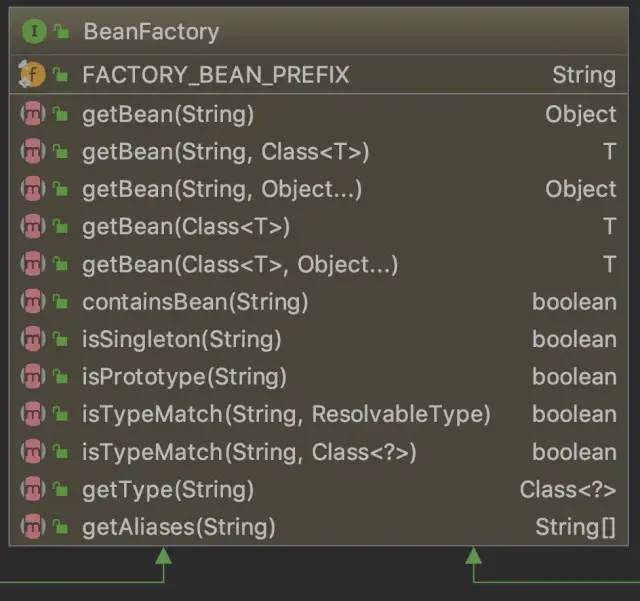640x601 pixels.
Task: Select getBean(String, Class<T>) method
Action: (225, 152)
